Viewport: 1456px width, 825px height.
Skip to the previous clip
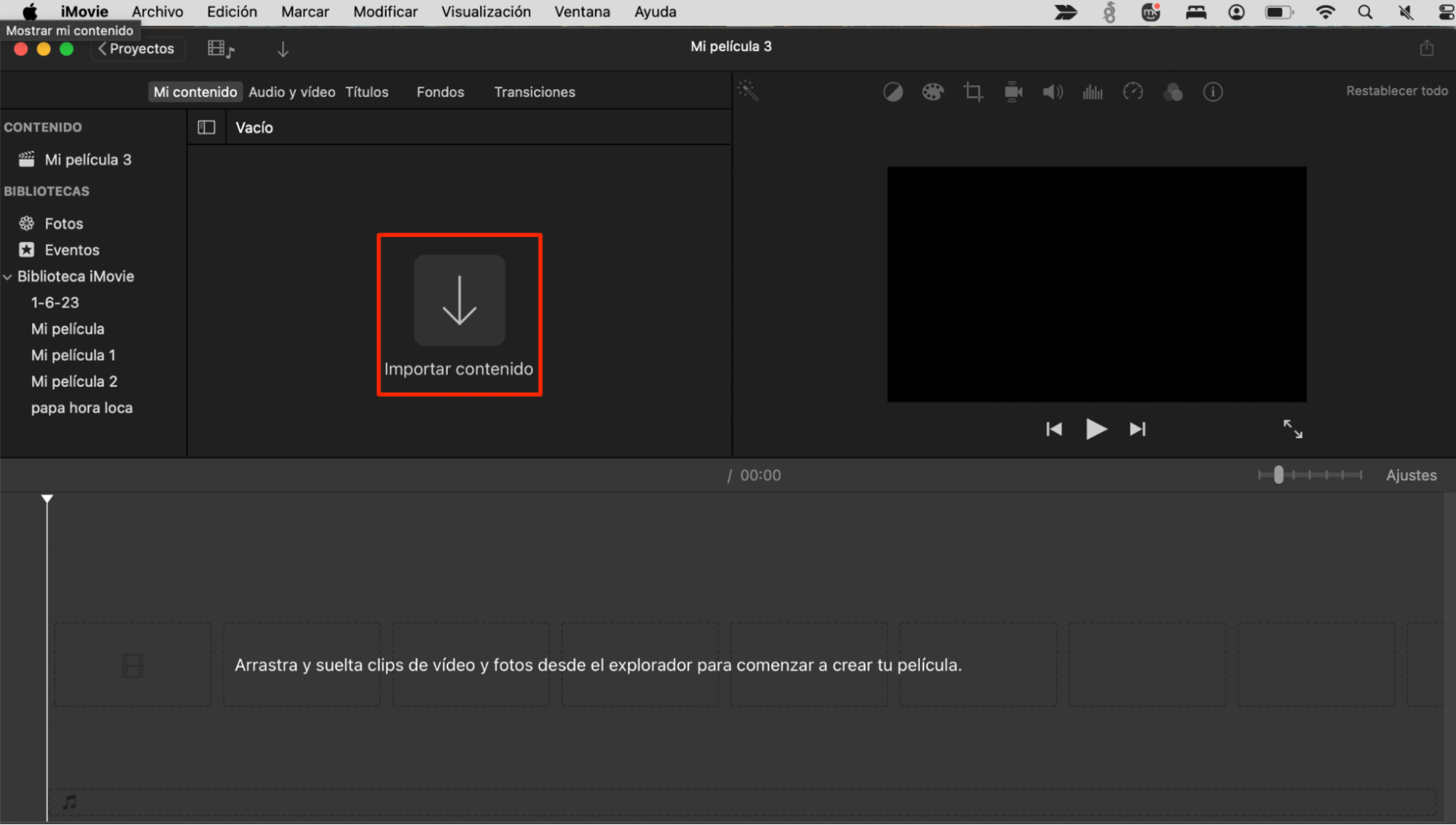pyautogui.click(x=1053, y=429)
